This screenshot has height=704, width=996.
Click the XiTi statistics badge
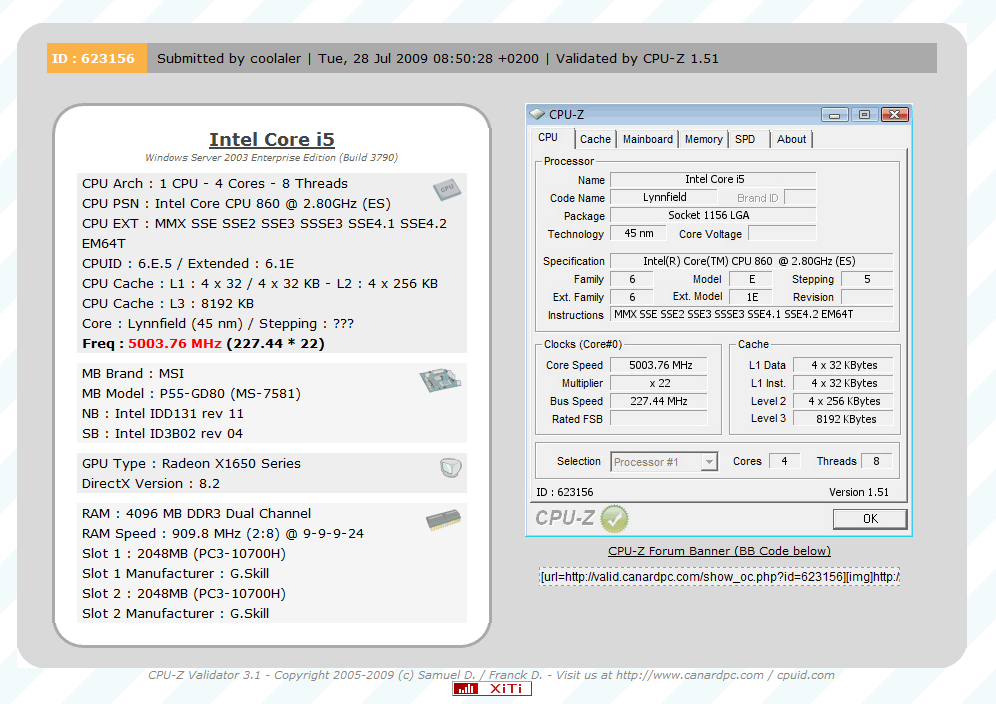click(492, 689)
